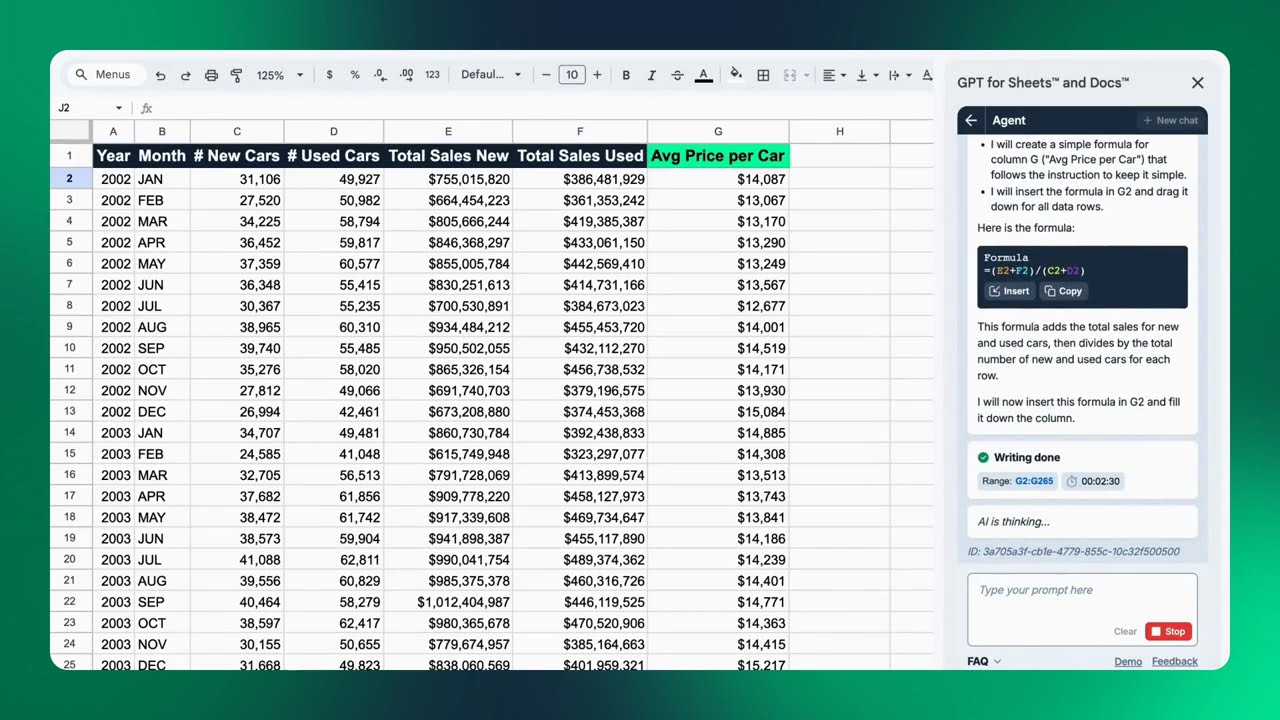This screenshot has width=1280, height=720.
Task: Toggle bold formatting
Action: tap(626, 75)
